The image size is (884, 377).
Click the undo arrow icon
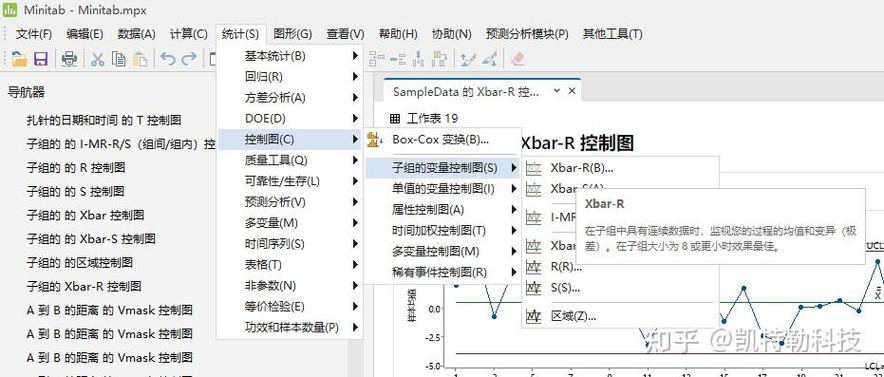(168, 59)
